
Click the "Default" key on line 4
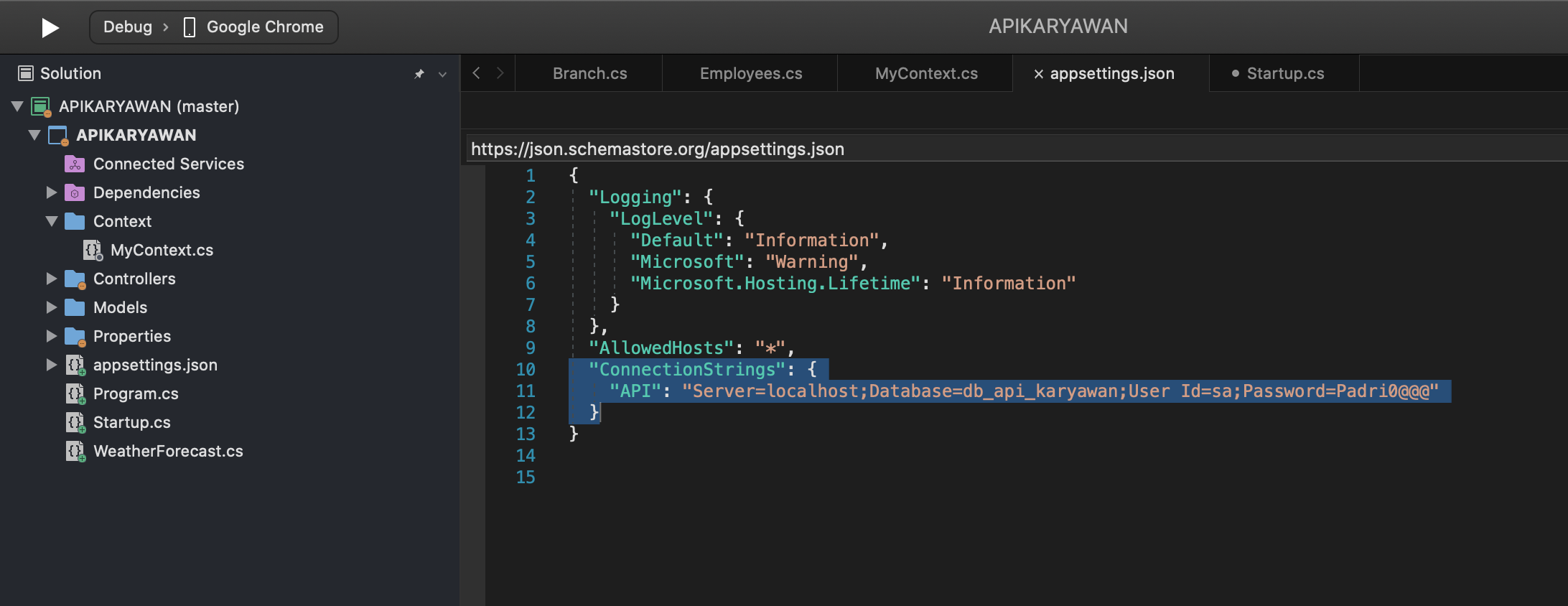(676, 240)
